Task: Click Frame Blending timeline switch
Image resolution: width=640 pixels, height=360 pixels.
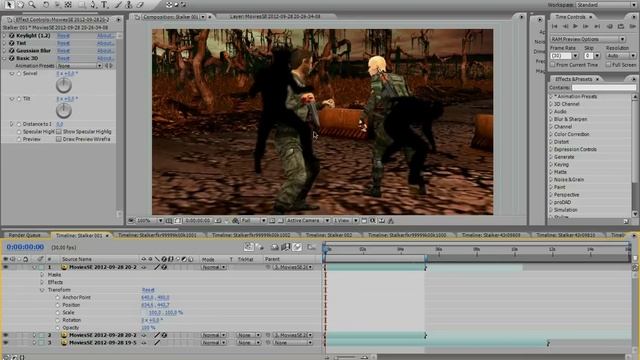Action: 286,247
